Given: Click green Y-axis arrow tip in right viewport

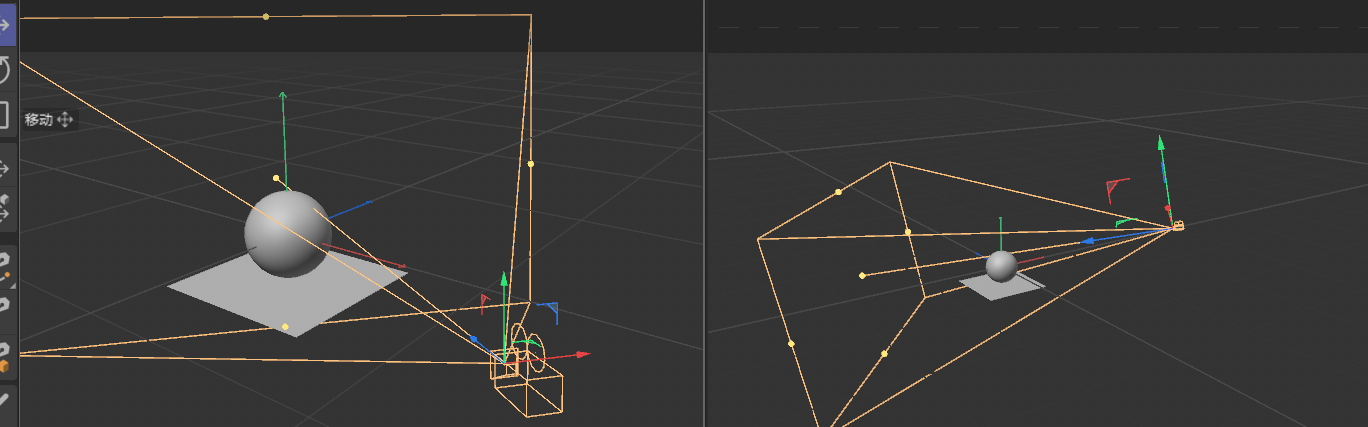Looking at the screenshot, I should pos(1160,143).
